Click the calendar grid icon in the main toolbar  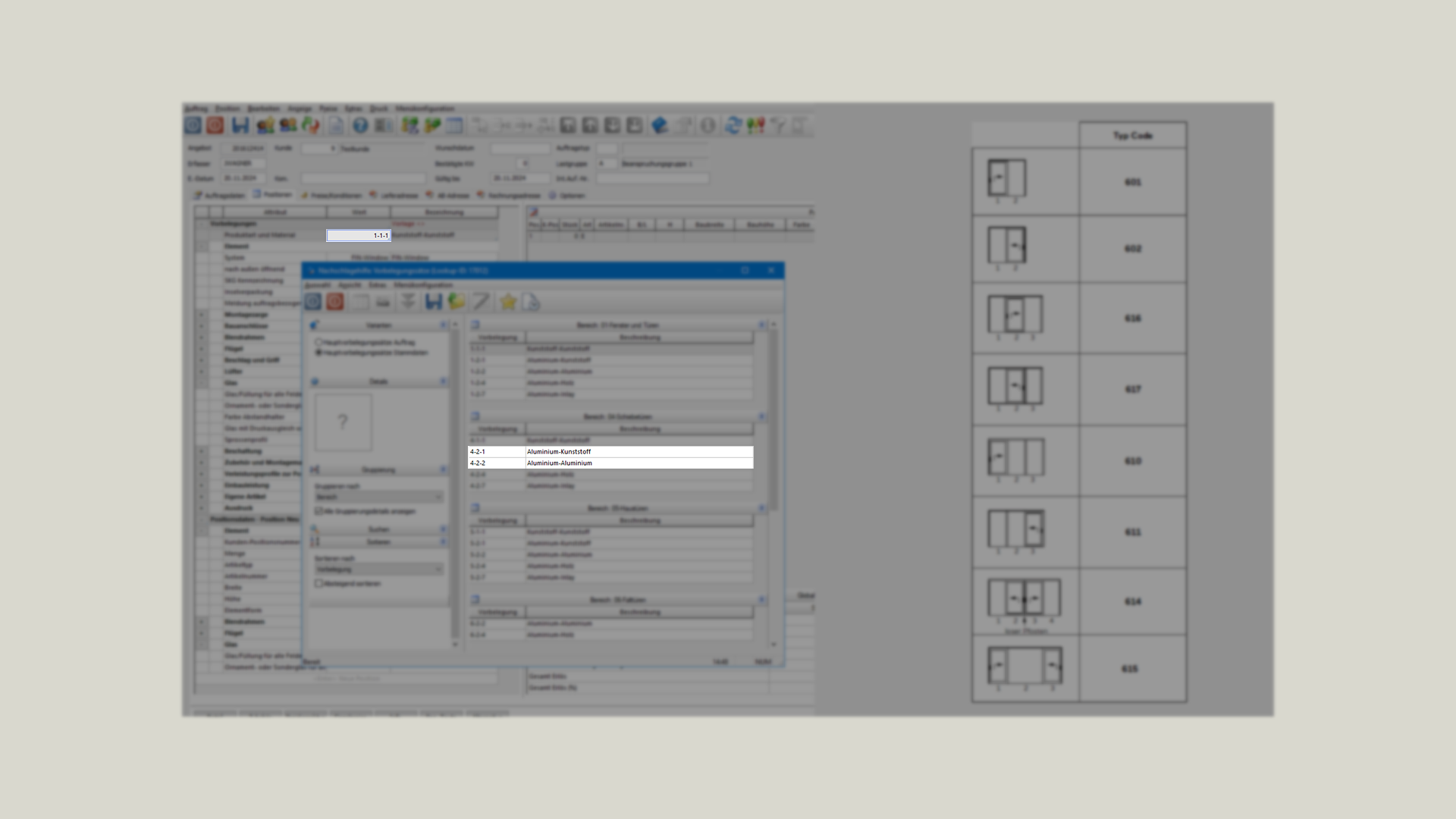click(454, 126)
